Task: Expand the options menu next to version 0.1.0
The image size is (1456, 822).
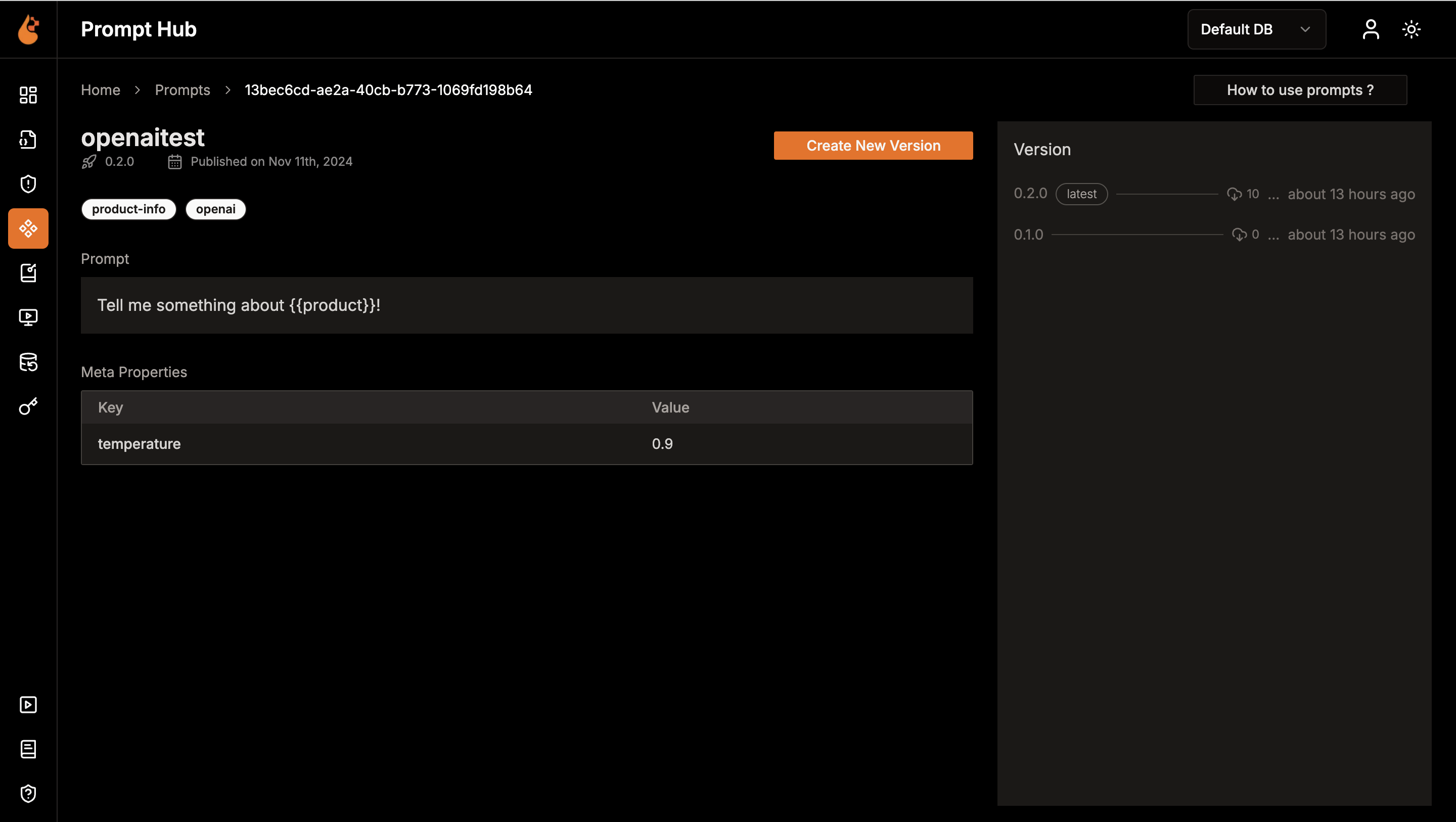Action: point(1274,235)
